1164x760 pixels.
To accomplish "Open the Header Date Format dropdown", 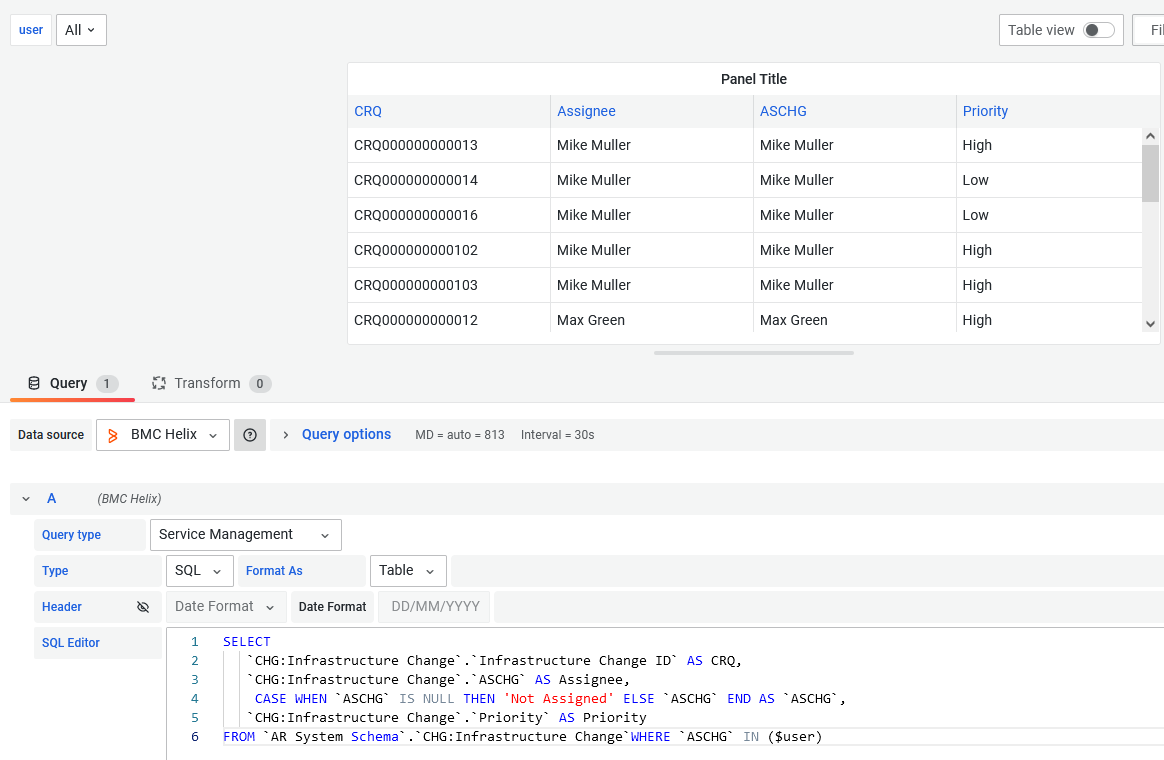I will 225,607.
